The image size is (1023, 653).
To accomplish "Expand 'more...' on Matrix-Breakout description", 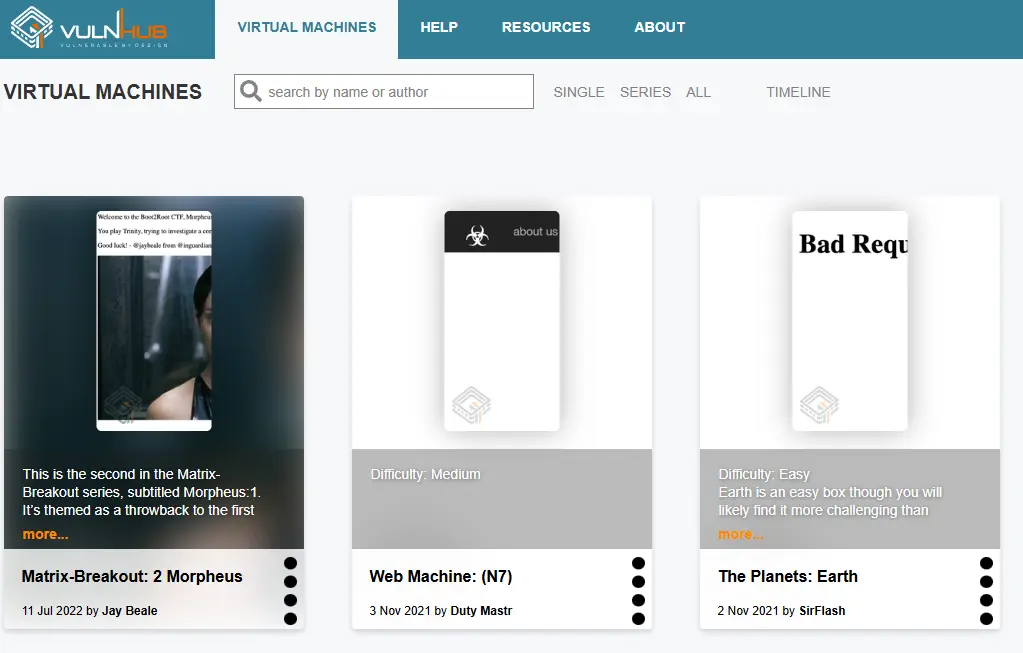I will click(x=46, y=534).
